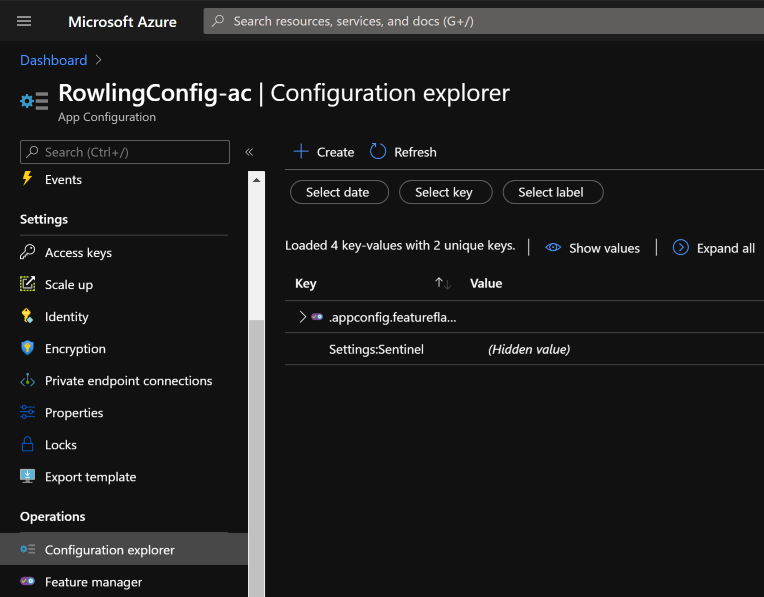Click the sidebar scrollbar up arrow
The image size is (764, 597).
click(256, 180)
